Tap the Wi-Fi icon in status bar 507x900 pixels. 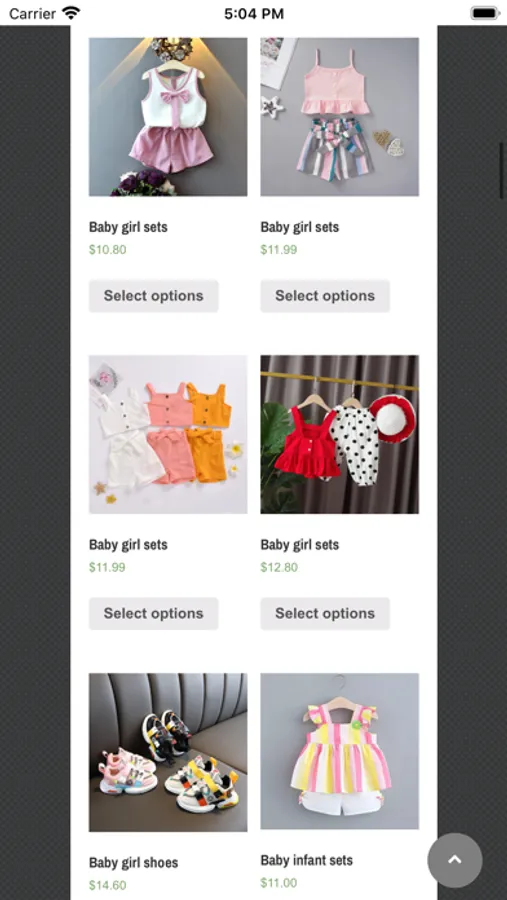(x=72, y=13)
